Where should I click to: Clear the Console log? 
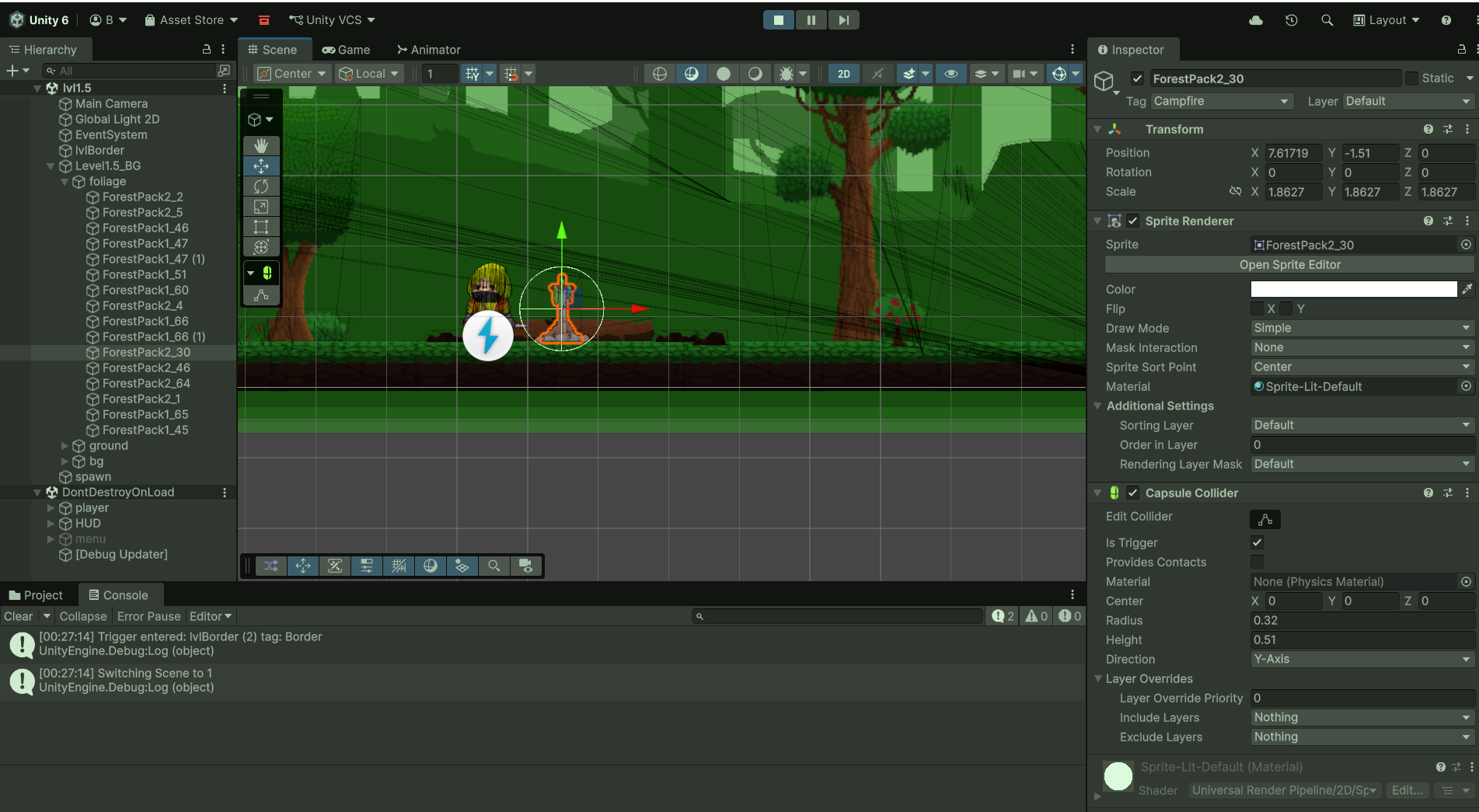click(x=19, y=616)
